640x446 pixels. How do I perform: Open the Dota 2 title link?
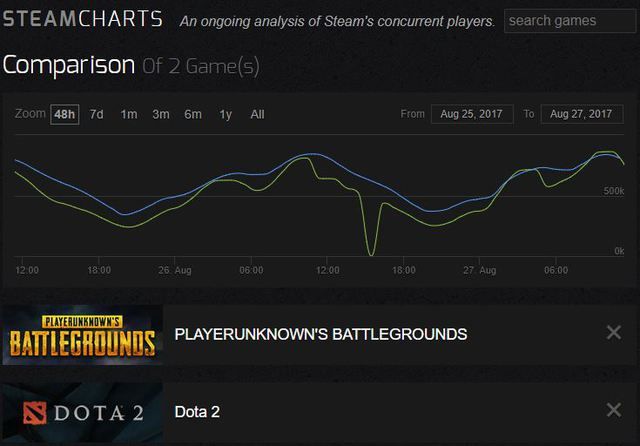(197, 411)
